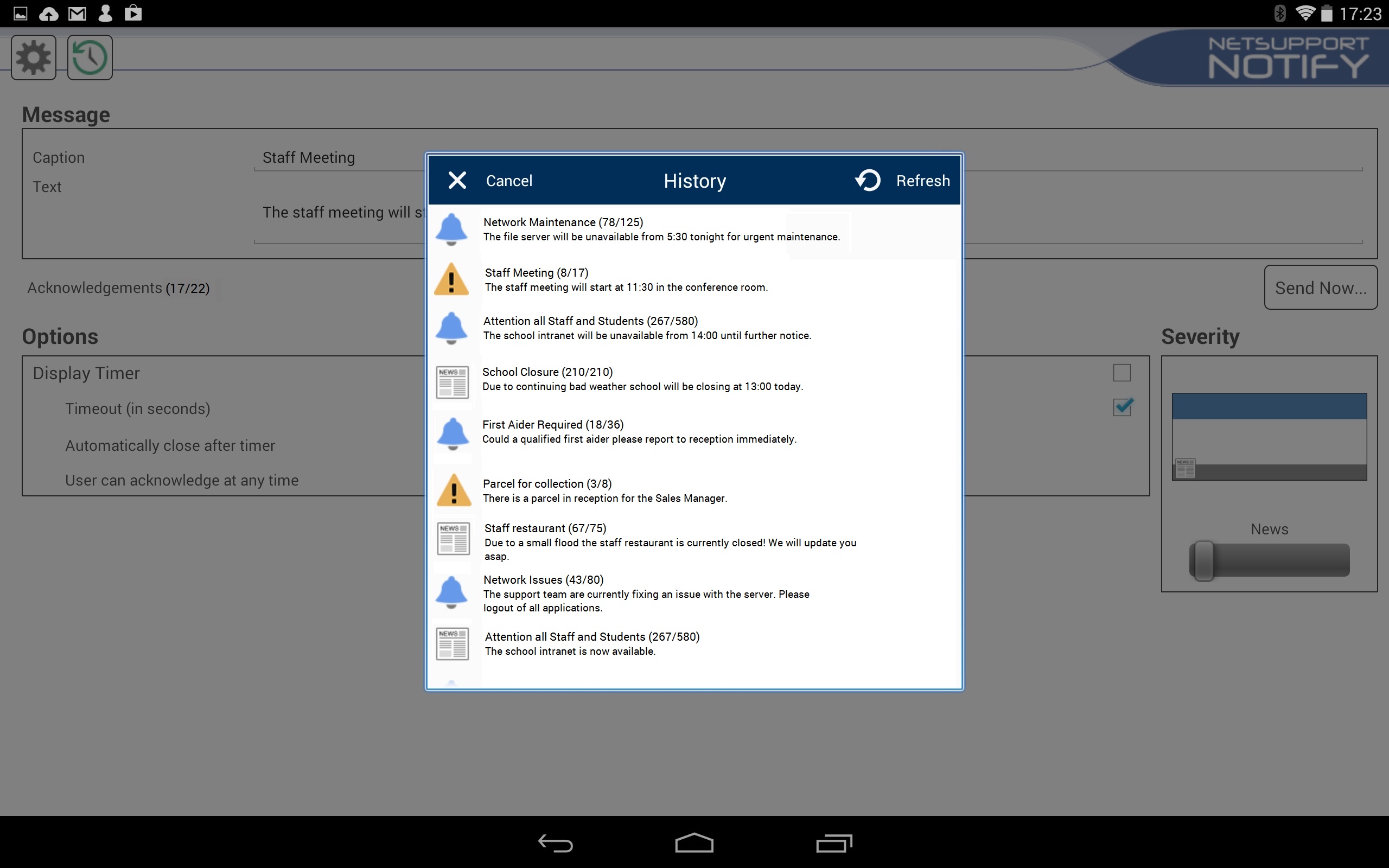Click the news icon beside Staff restaurant
Image resolution: width=1389 pixels, height=868 pixels.
coord(453,539)
